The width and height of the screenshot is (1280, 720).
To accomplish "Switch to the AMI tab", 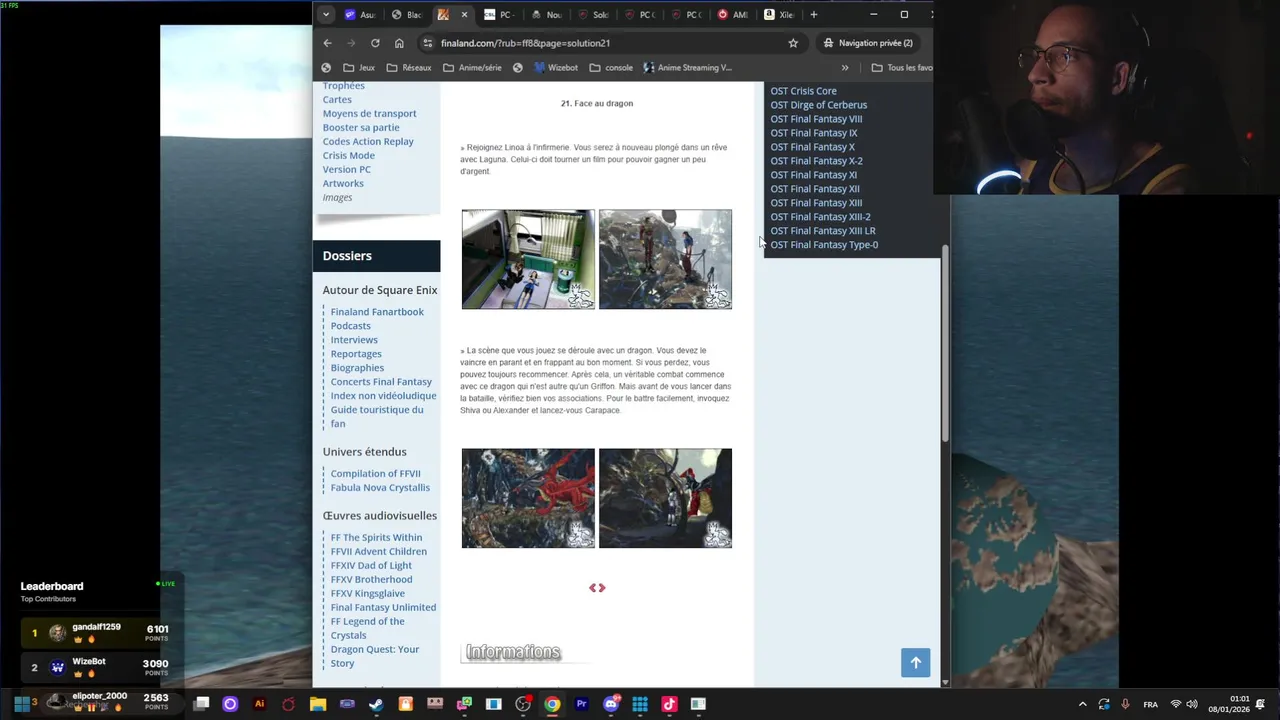I will (732, 15).
